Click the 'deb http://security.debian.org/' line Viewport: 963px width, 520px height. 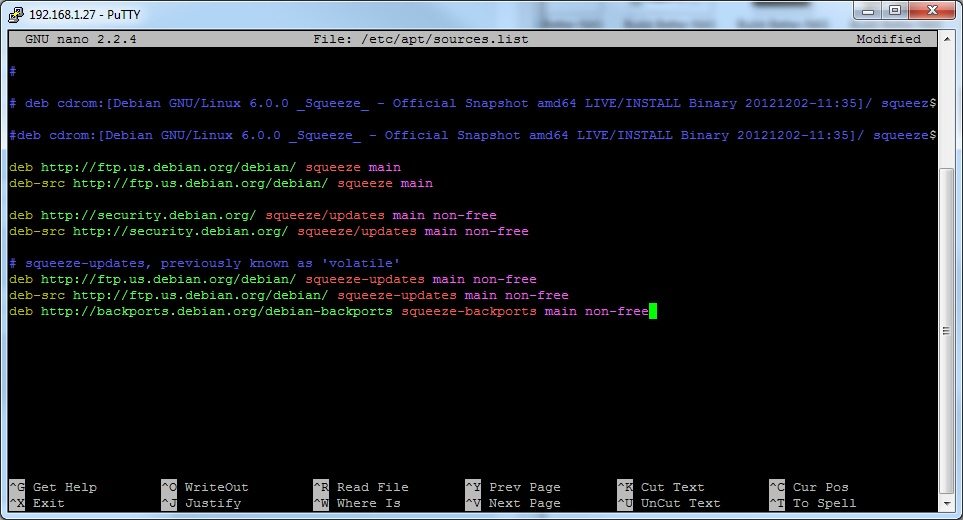coord(253,215)
